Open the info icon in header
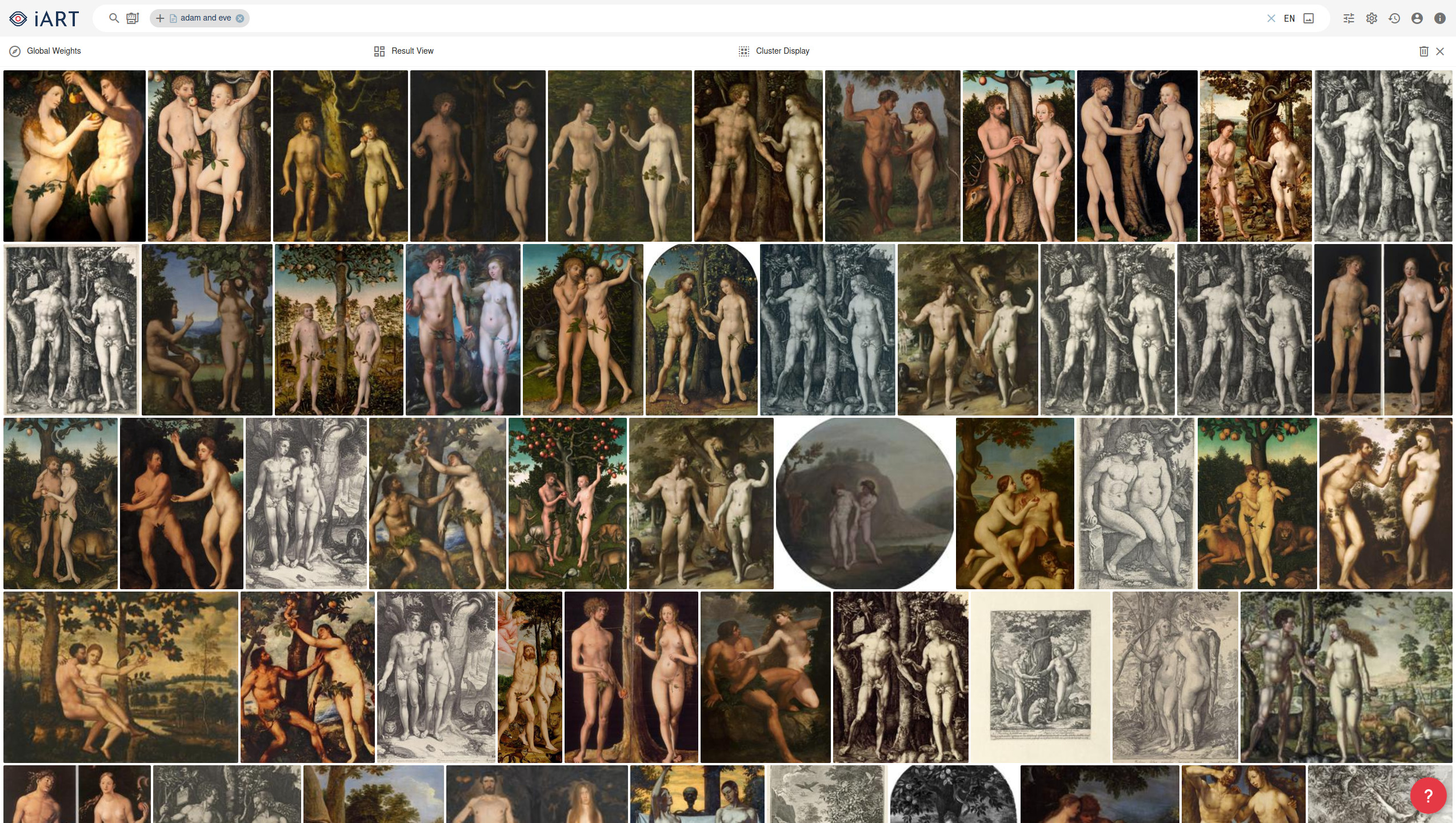The height and width of the screenshot is (823, 1456). click(1440, 18)
